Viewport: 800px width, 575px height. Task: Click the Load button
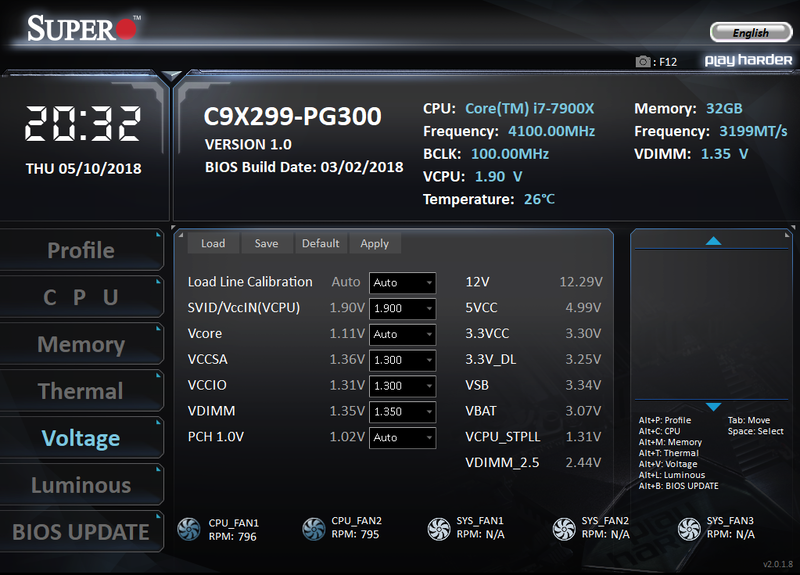[213, 243]
